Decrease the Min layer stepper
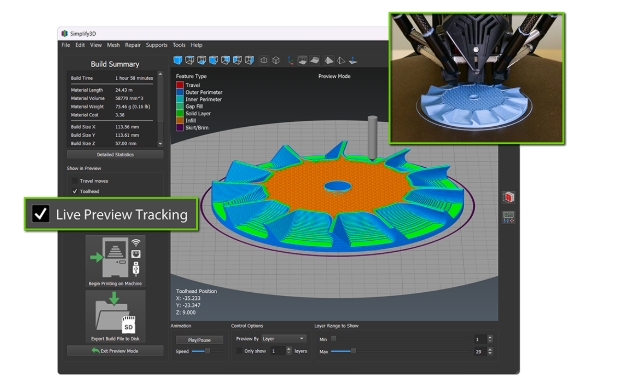 pyautogui.click(x=490, y=341)
